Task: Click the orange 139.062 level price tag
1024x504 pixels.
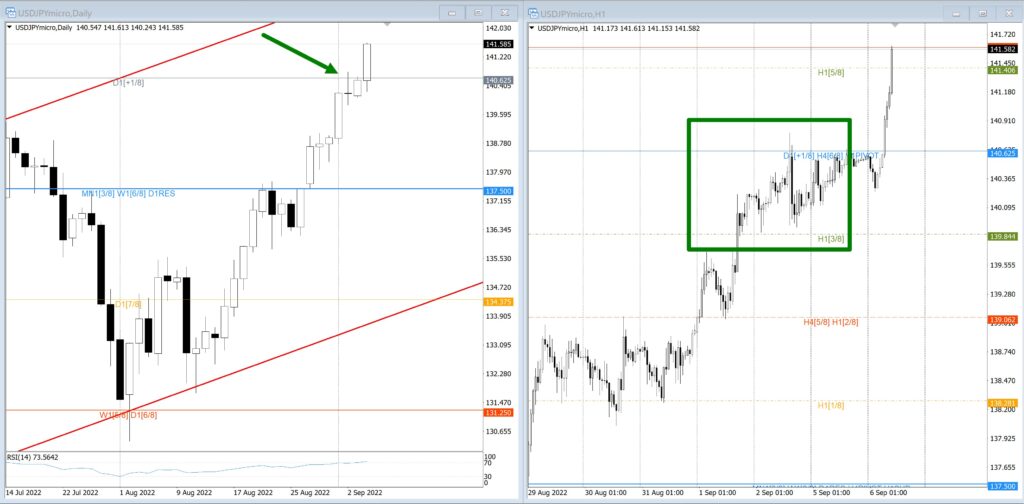Action: tap(1002, 320)
